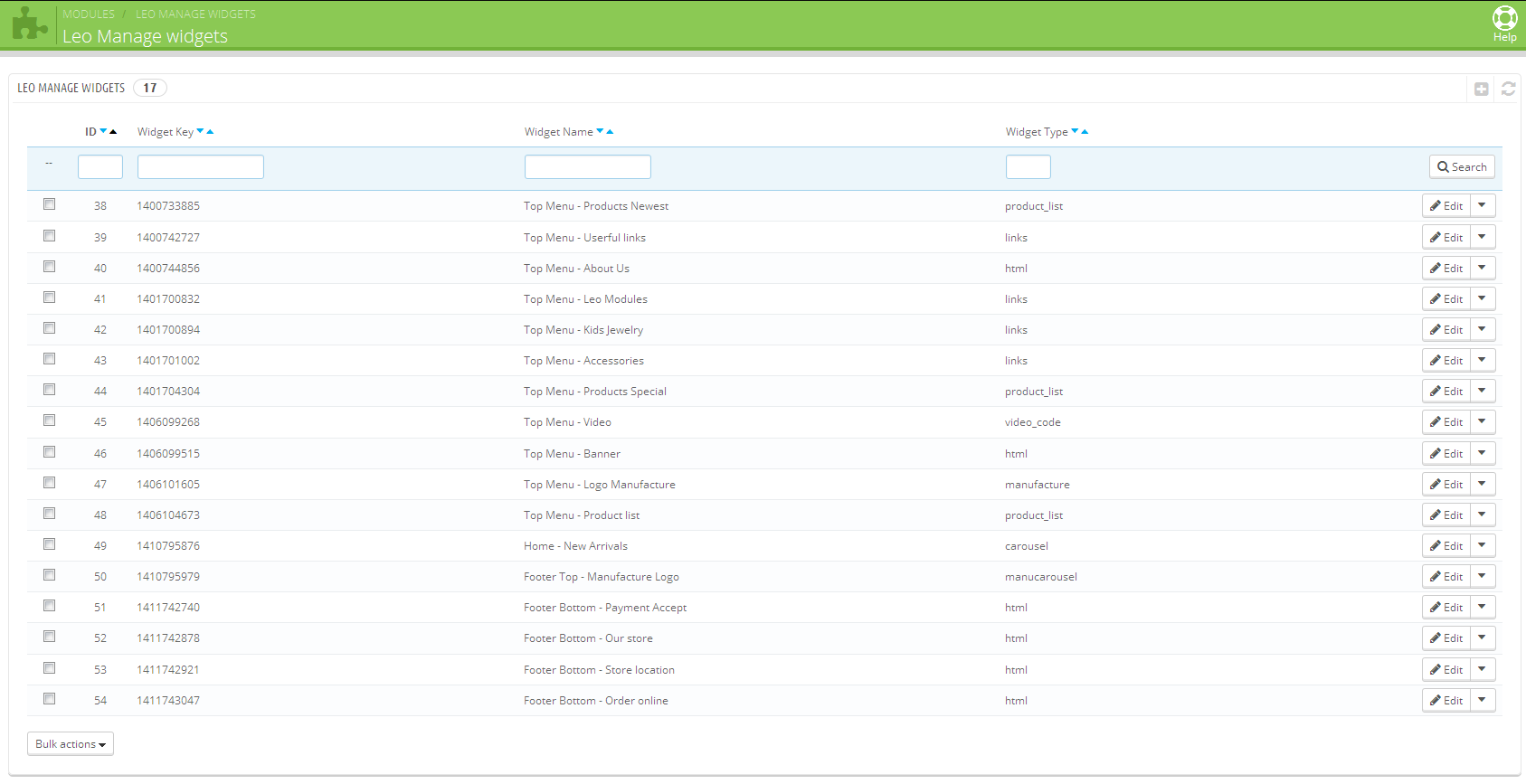Image resolution: width=1526 pixels, height=784 pixels.
Task: Edit Top Menu - Product list widget
Action: tap(1446, 515)
